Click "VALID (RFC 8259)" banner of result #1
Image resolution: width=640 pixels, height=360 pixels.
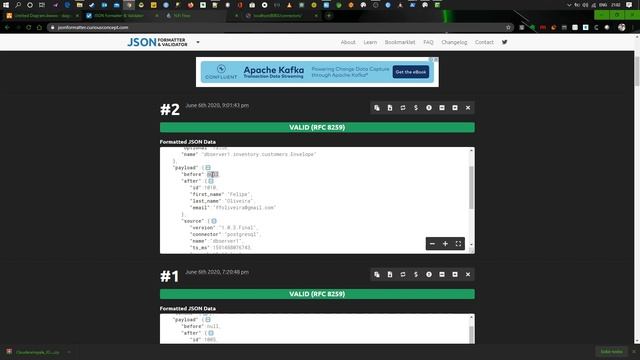pyautogui.click(x=317, y=294)
